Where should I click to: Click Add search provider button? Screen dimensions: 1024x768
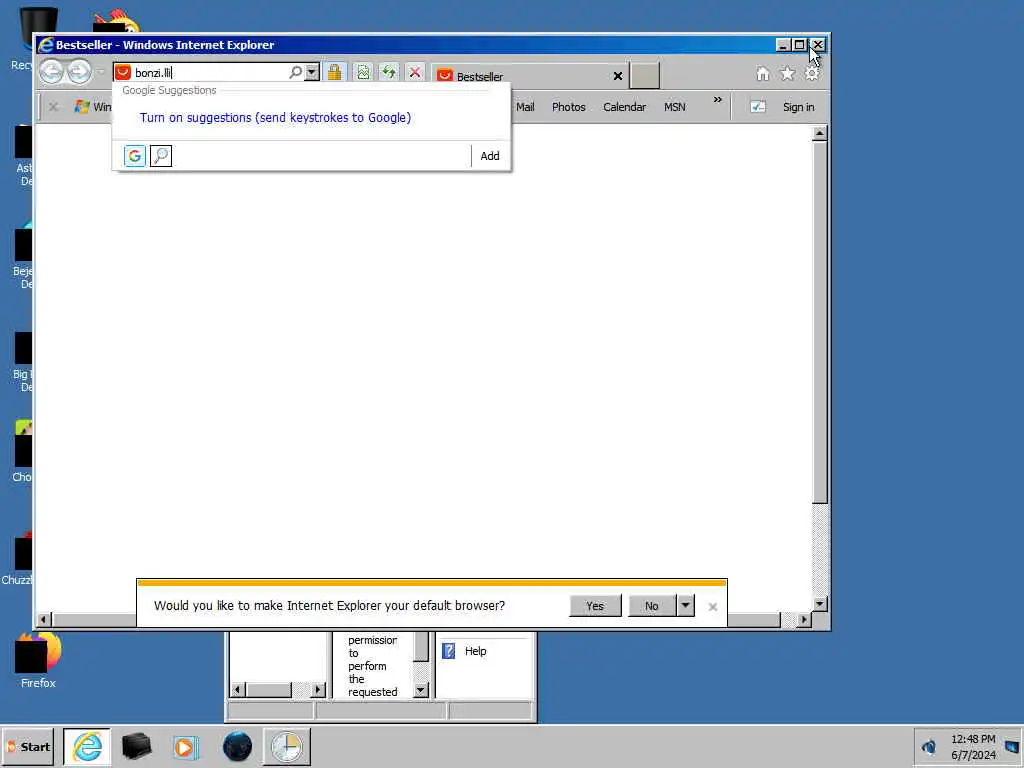click(x=490, y=156)
